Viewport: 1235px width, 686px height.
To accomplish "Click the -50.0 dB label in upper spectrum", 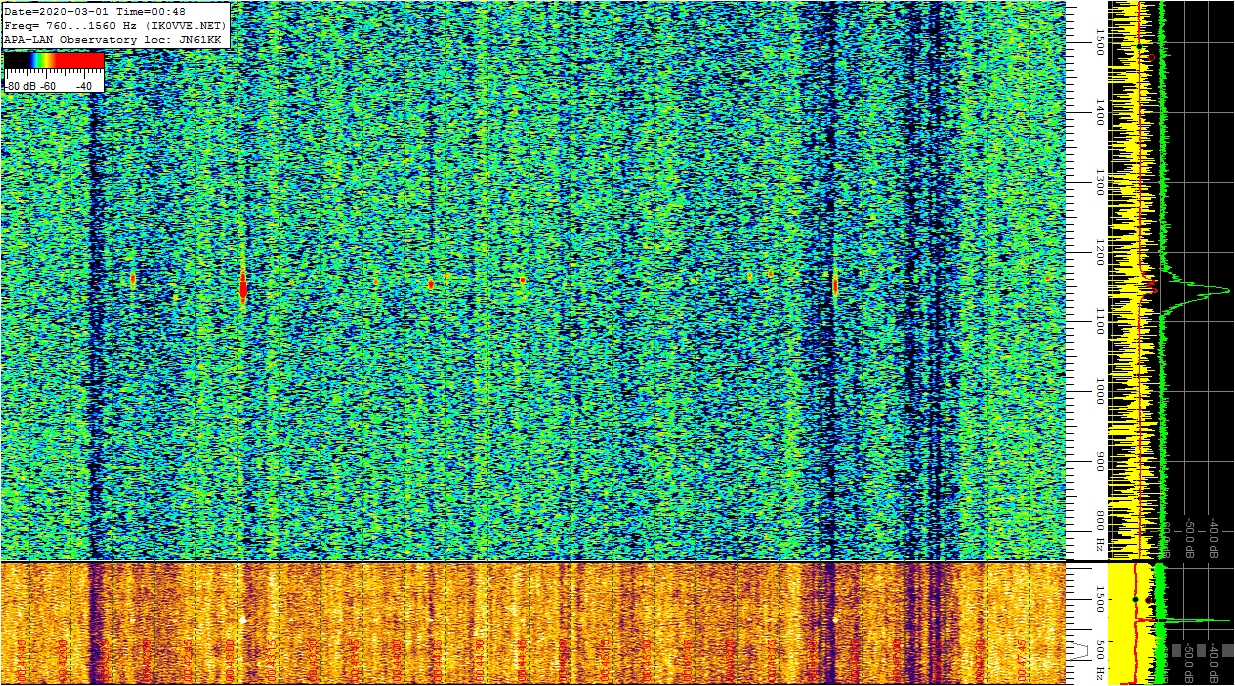I will (x=1190, y=538).
